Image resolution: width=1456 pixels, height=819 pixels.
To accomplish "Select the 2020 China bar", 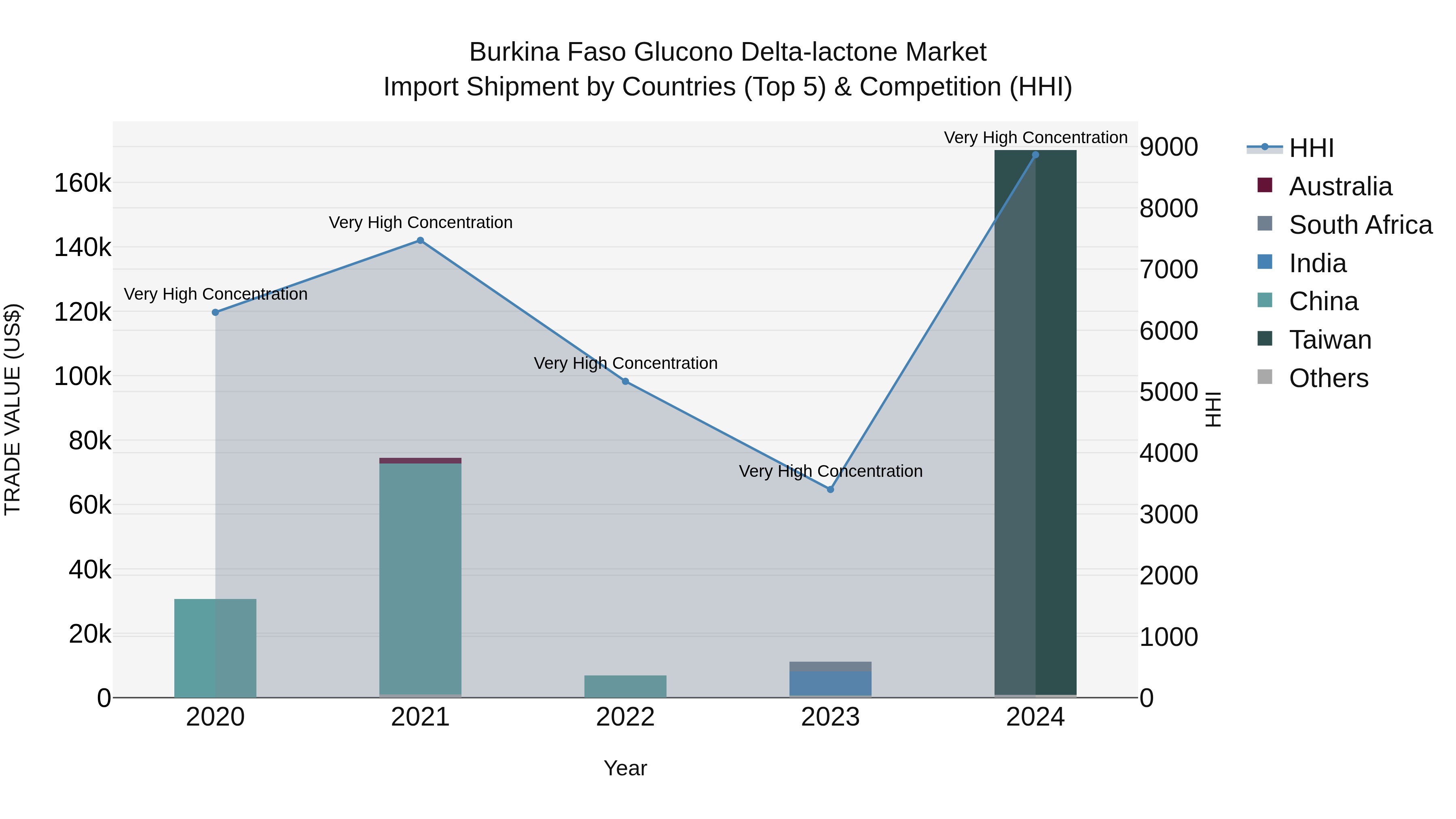I will tap(215, 648).
